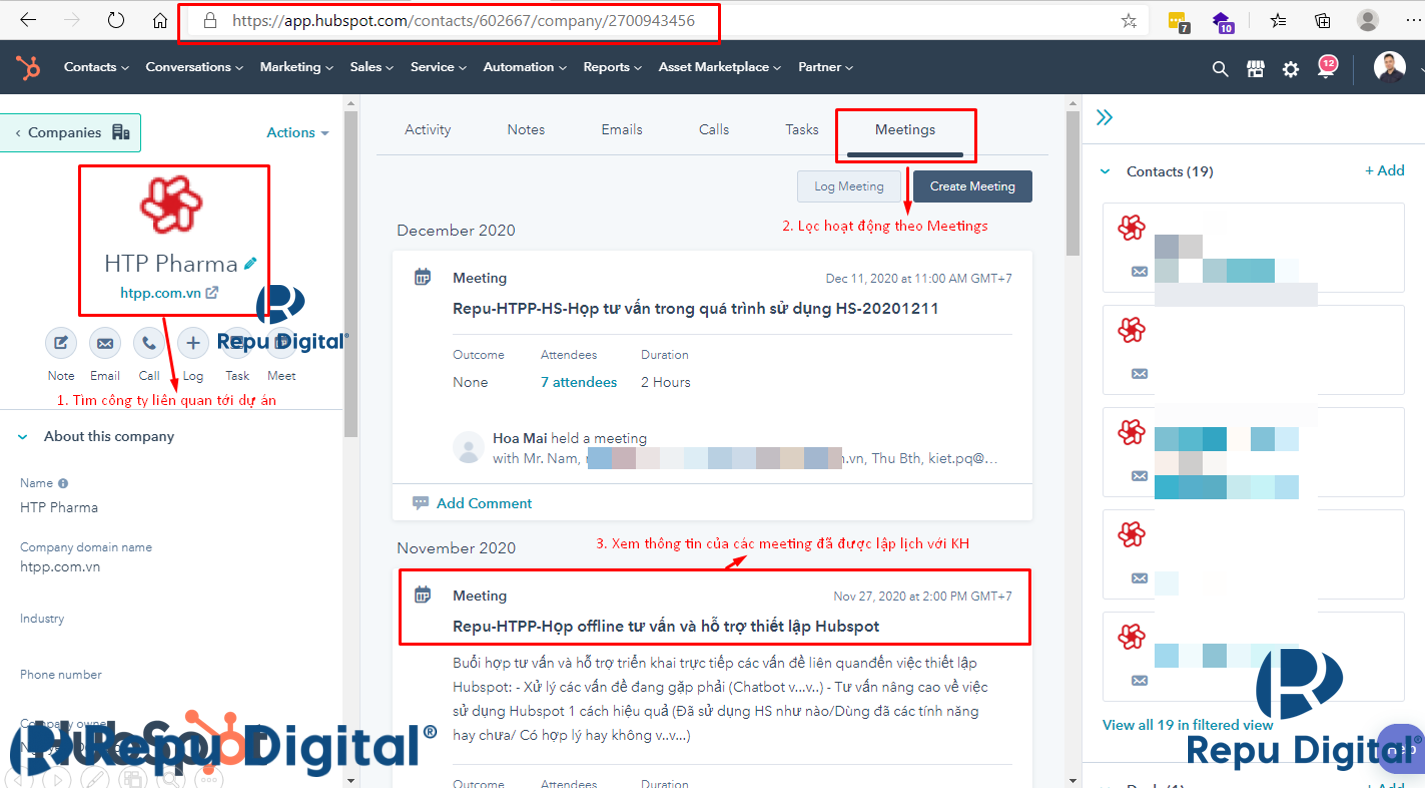Open the Partner navigation menu
Screen dimensions: 1425x788
(825, 67)
